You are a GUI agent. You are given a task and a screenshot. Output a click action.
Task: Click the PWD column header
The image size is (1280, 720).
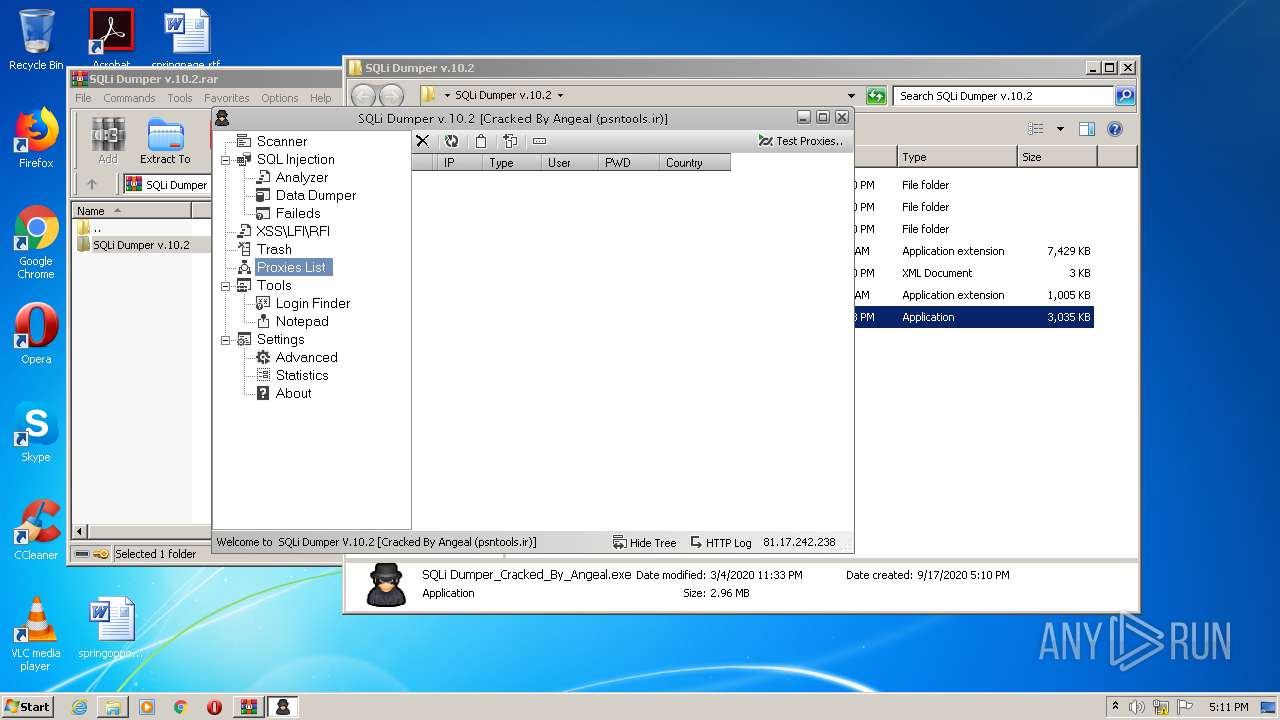pyautogui.click(x=629, y=163)
